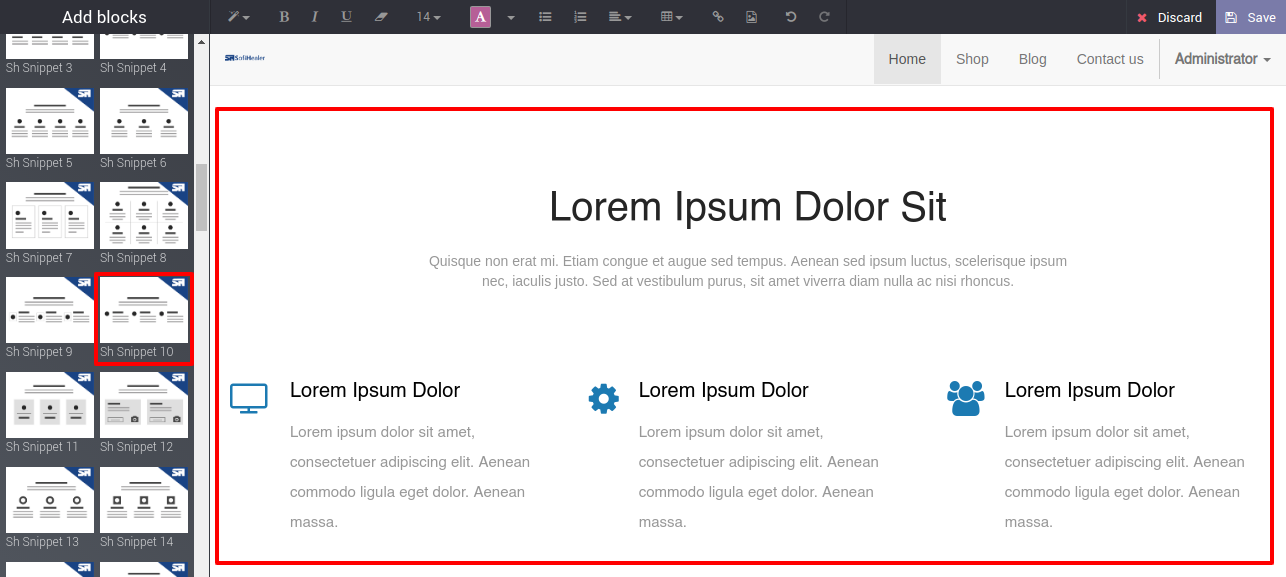Open the style magic wand dropdown
The image size is (1286, 577).
[x=238, y=17]
